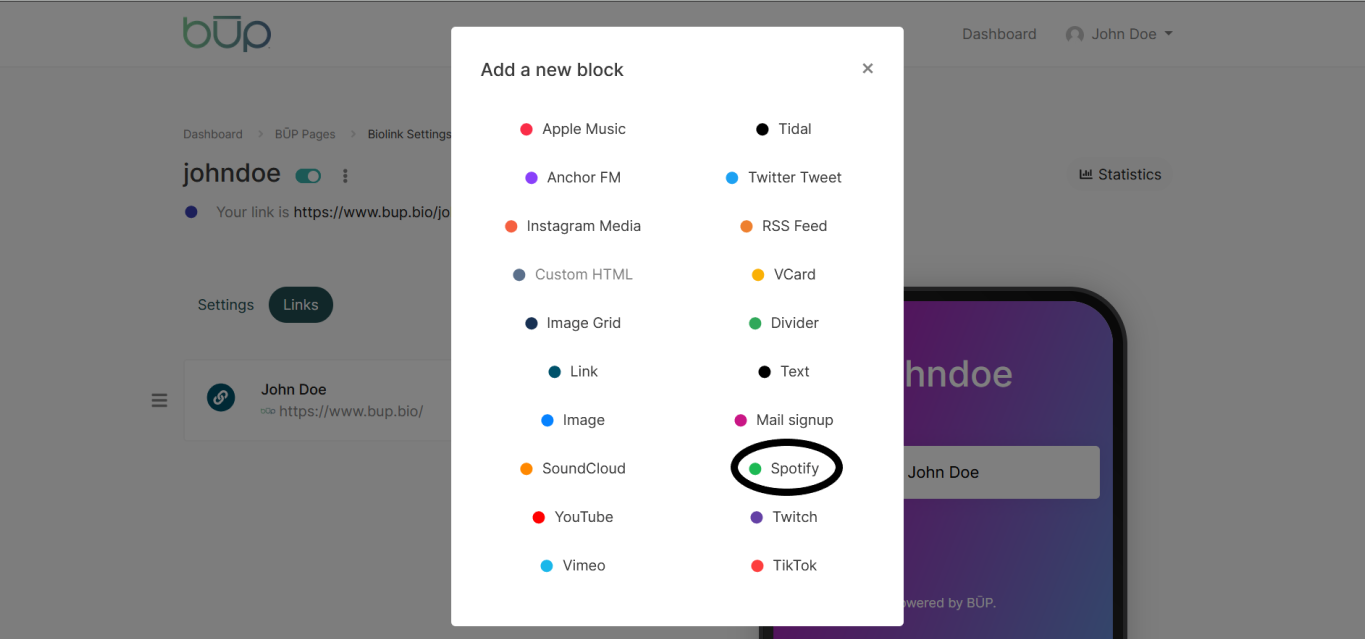Switch to the Links tab
Image resolution: width=1365 pixels, height=639 pixels.
pyautogui.click(x=301, y=305)
